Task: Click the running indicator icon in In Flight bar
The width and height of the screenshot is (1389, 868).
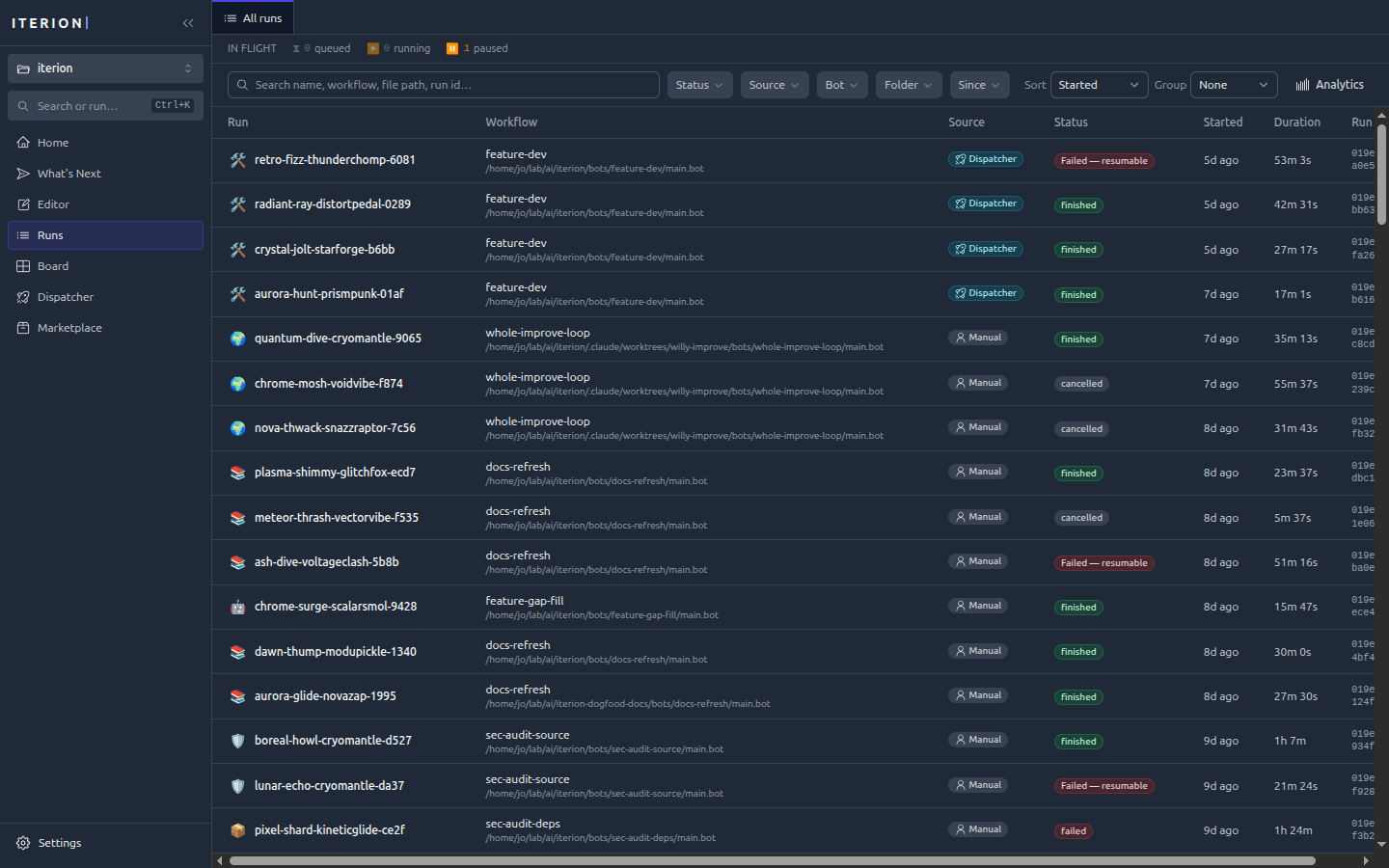Action: click(373, 48)
